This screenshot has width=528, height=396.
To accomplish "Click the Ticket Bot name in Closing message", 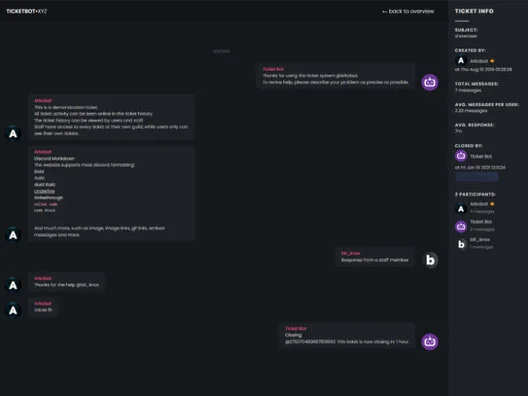I will [x=296, y=328].
